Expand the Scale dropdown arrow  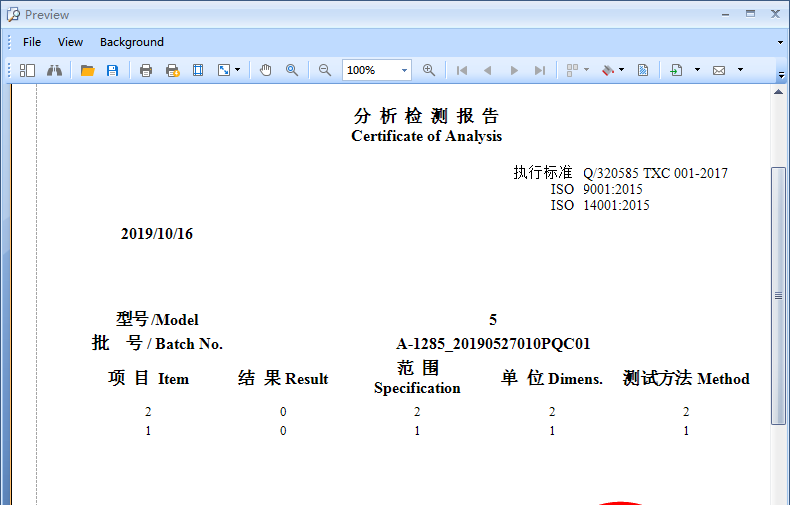point(238,70)
